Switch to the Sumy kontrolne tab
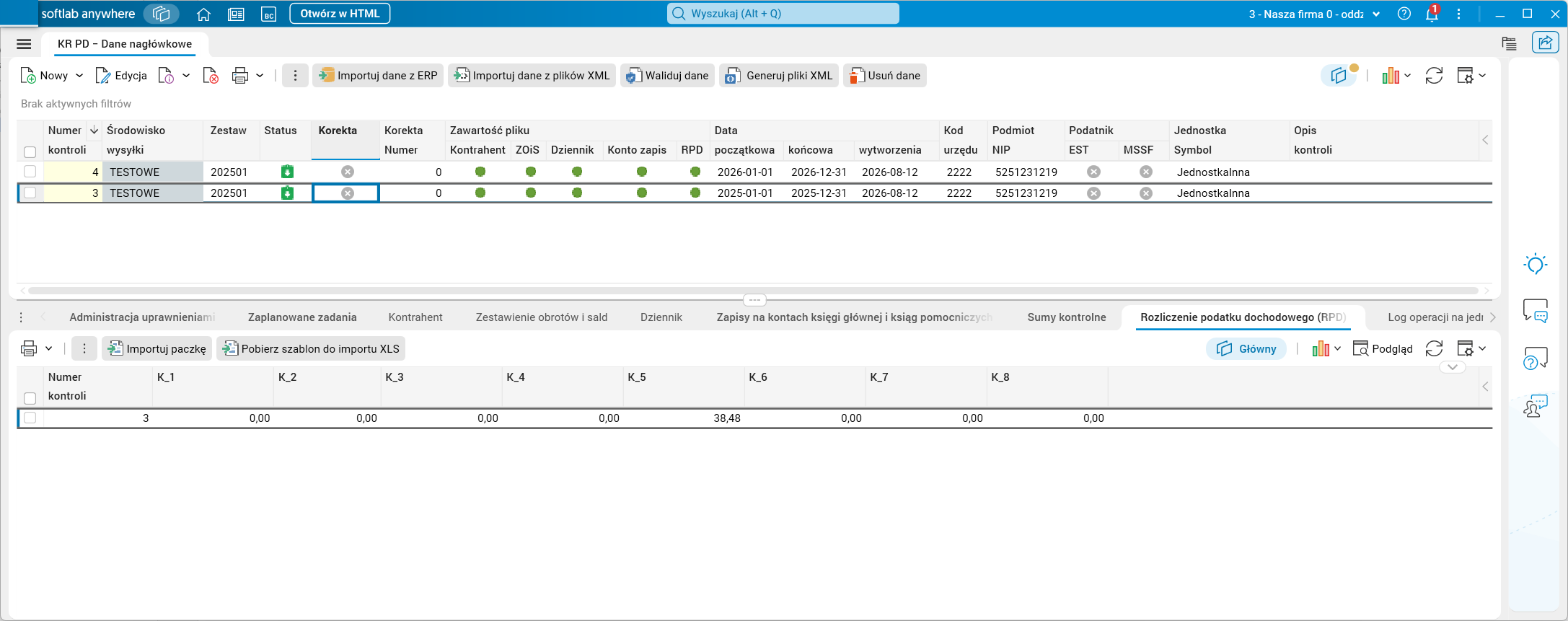 1067,317
